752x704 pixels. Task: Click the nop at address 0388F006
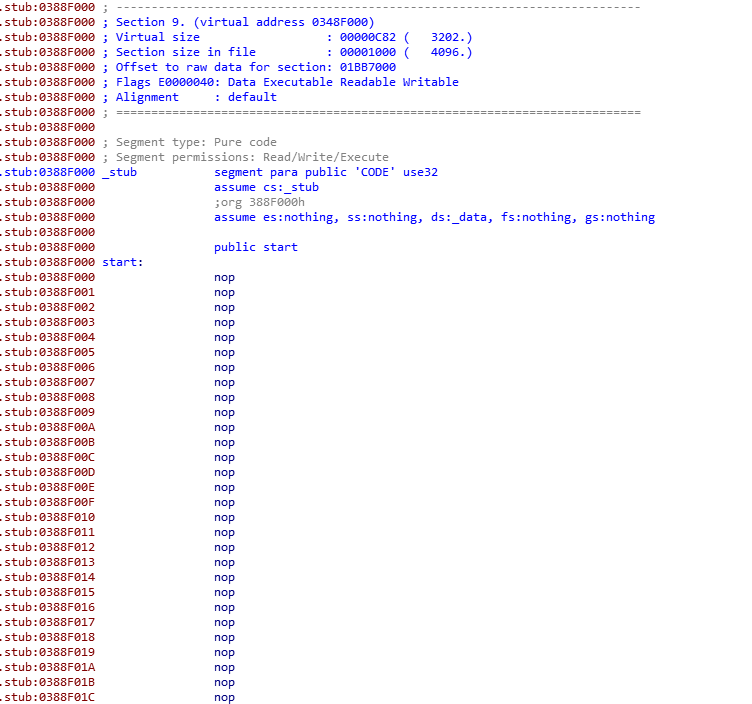[x=224, y=367]
